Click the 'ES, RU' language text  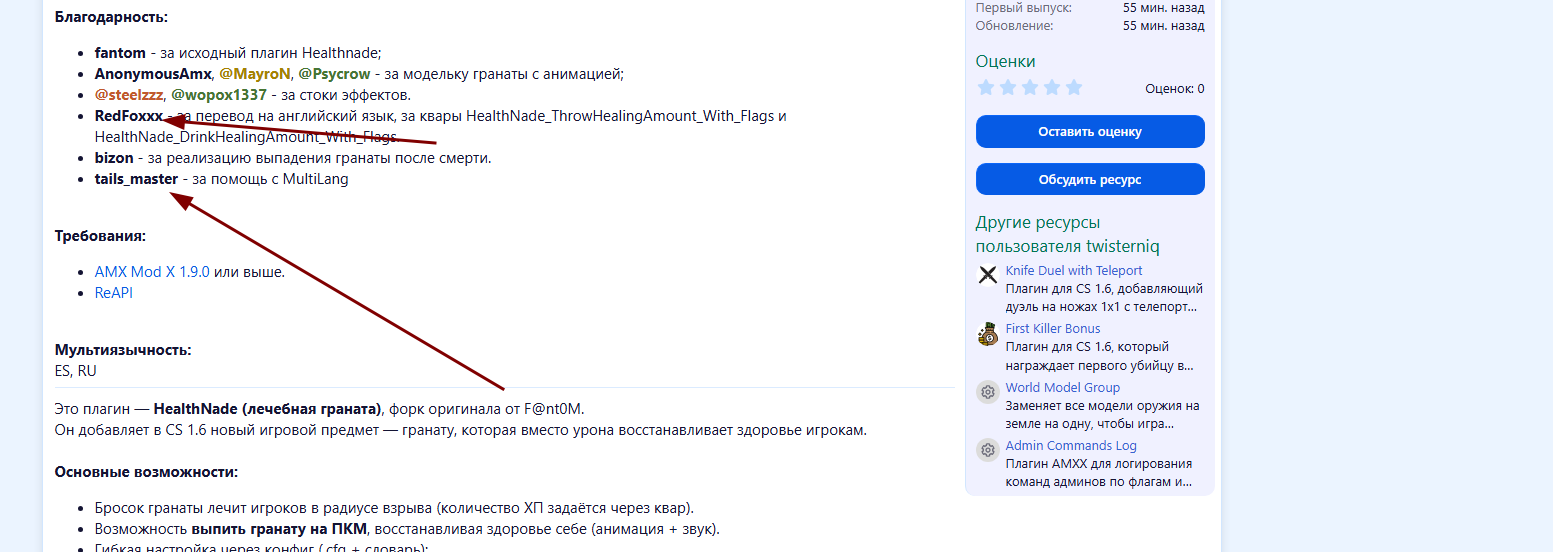(x=76, y=370)
